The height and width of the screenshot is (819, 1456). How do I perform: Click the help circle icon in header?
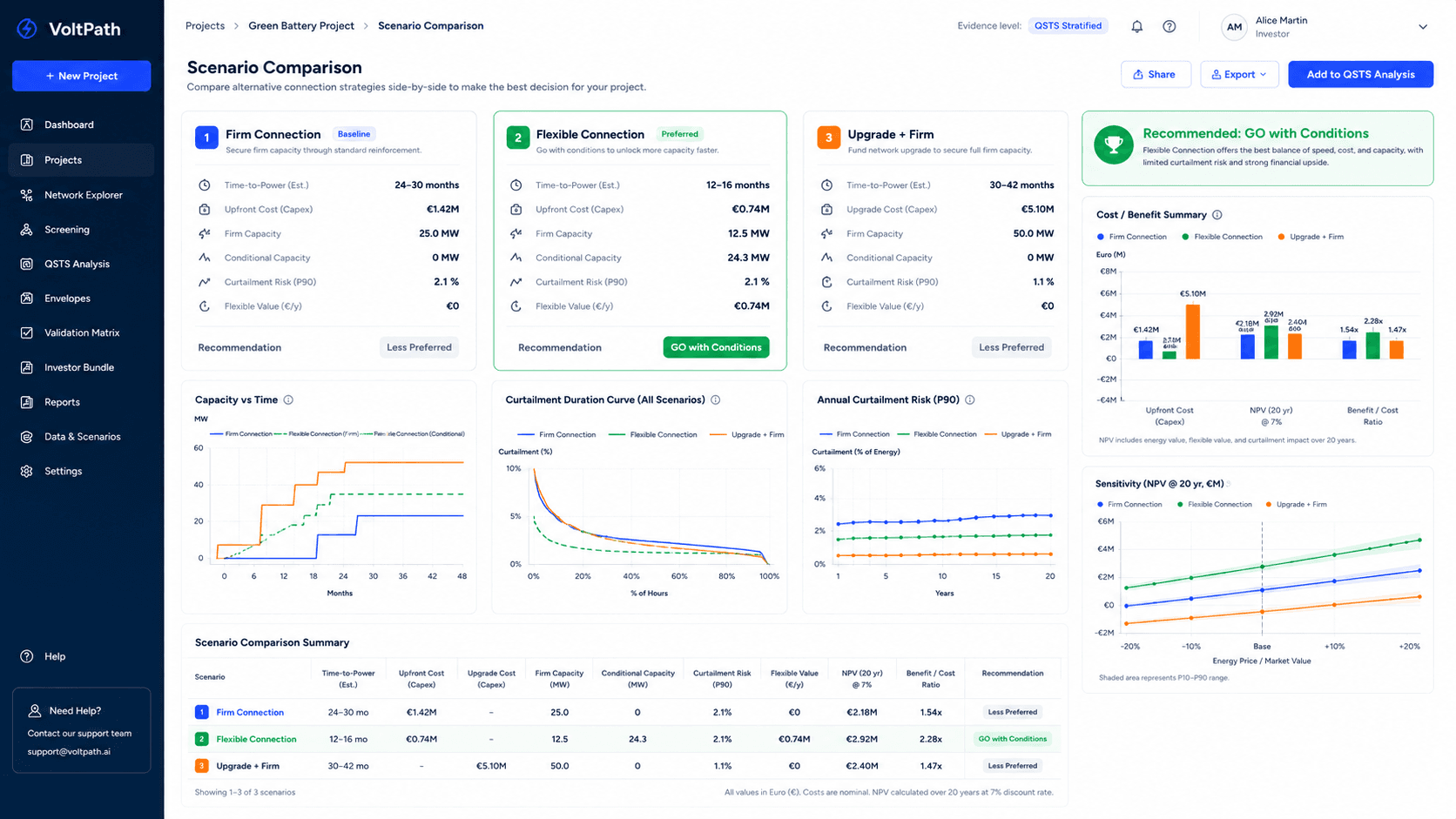click(x=1170, y=26)
